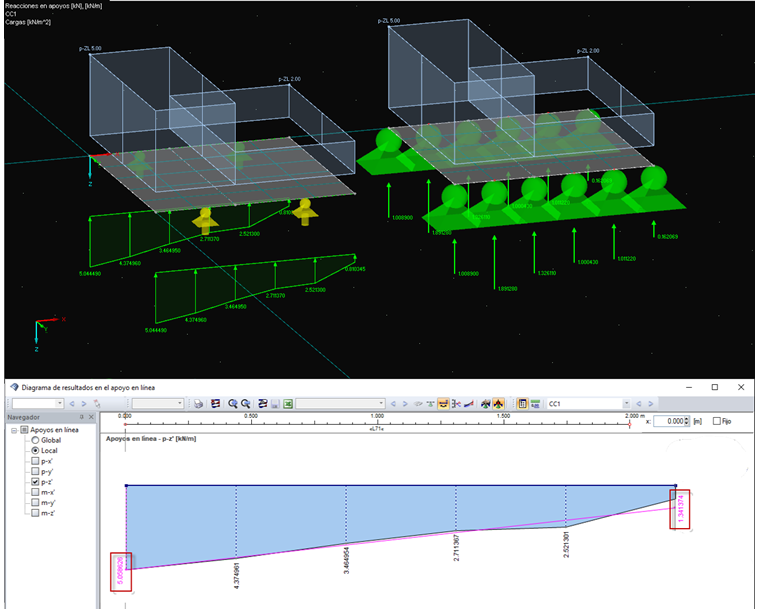The image size is (760, 609).
Task: Click the zoom-out magnifier icon
Action: click(x=246, y=403)
